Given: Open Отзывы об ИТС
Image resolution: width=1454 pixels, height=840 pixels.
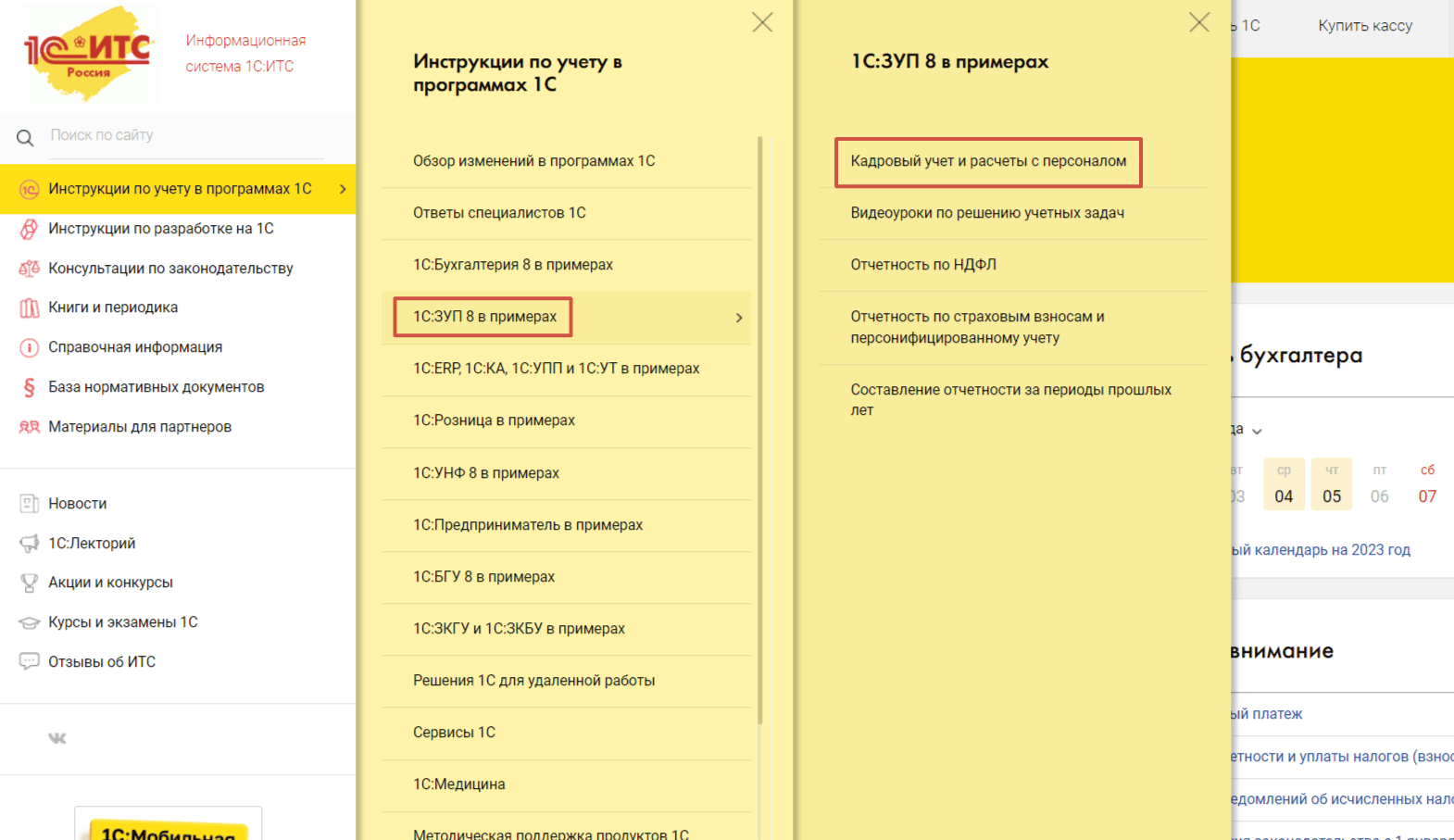Looking at the screenshot, I should [x=102, y=662].
